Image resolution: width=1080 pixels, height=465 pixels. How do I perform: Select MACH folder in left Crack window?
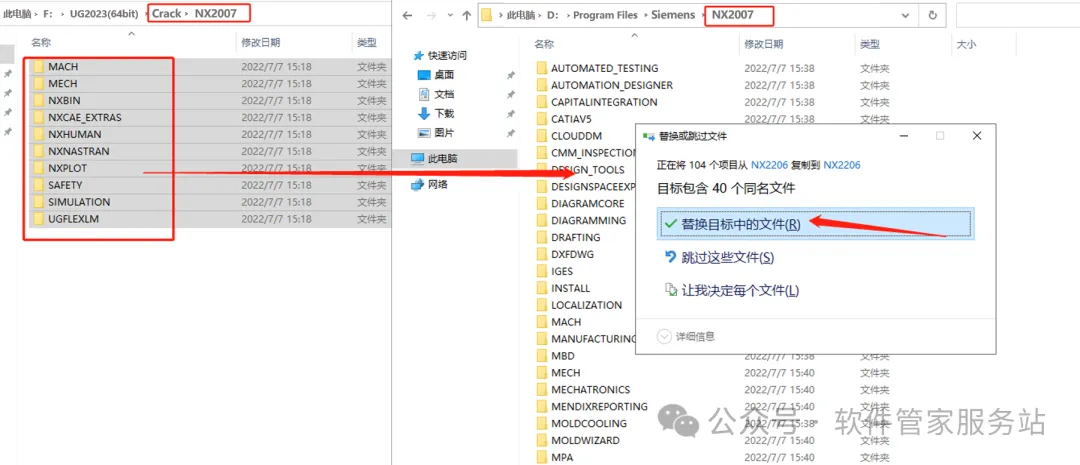(63, 67)
